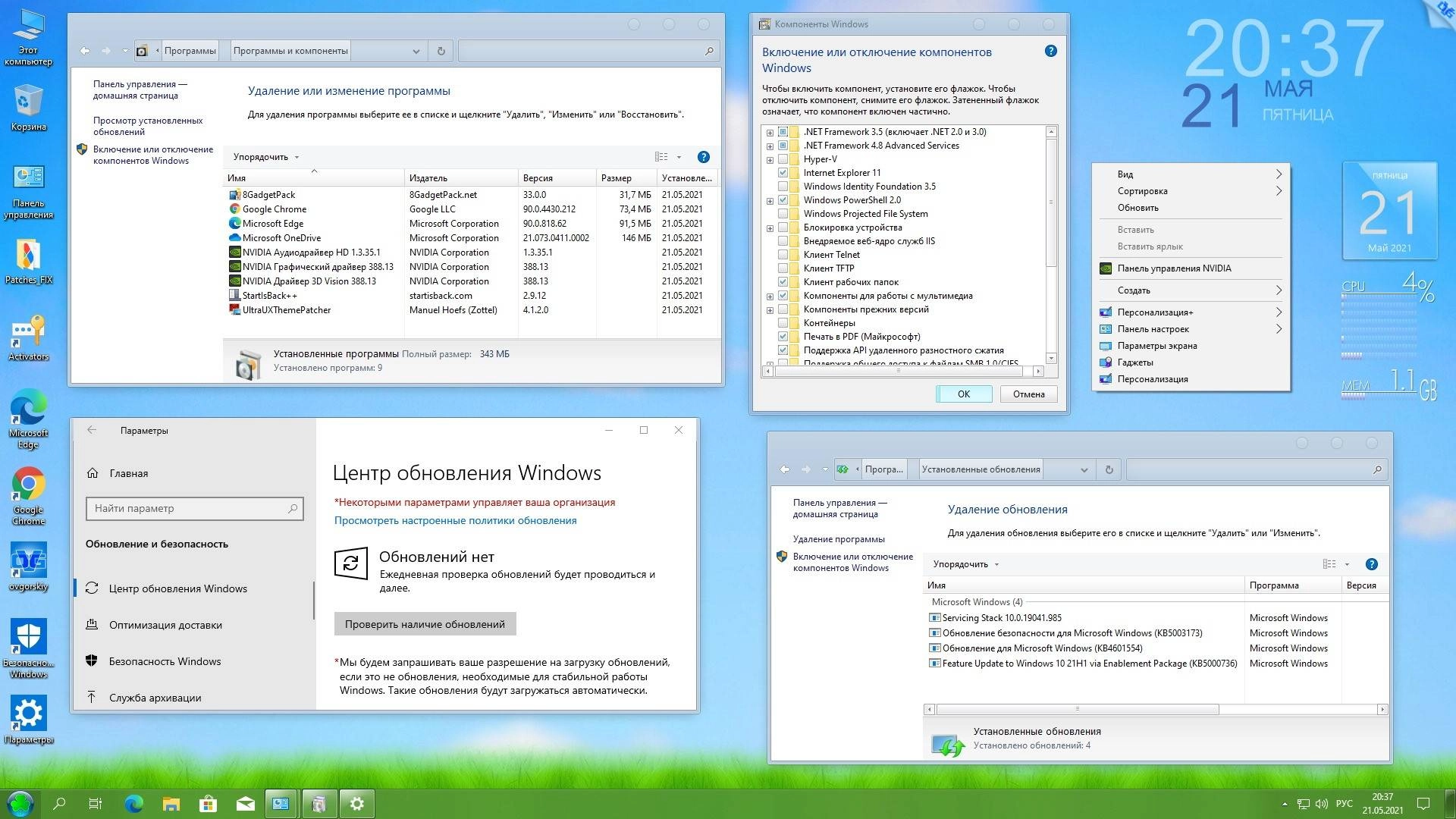Screen dimensions: 1456x819
Task: Open Параметры desktop shortcut
Action: click(28, 720)
